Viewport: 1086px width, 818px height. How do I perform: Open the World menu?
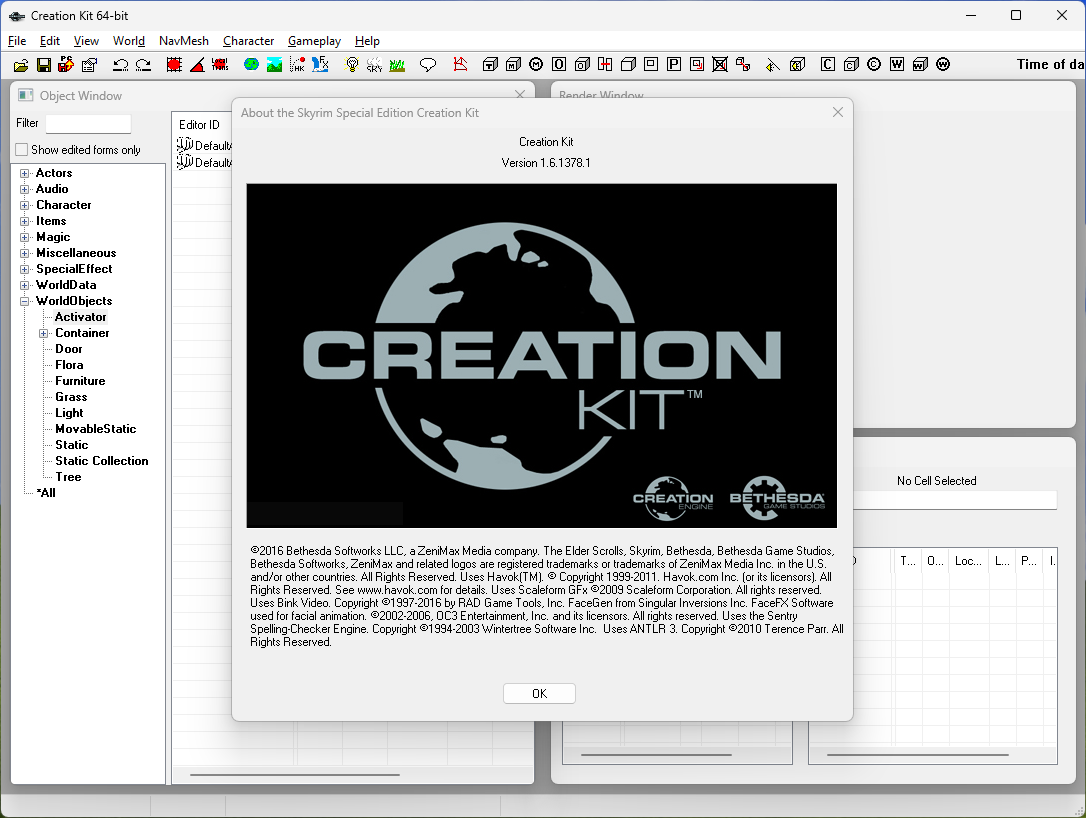pos(129,41)
